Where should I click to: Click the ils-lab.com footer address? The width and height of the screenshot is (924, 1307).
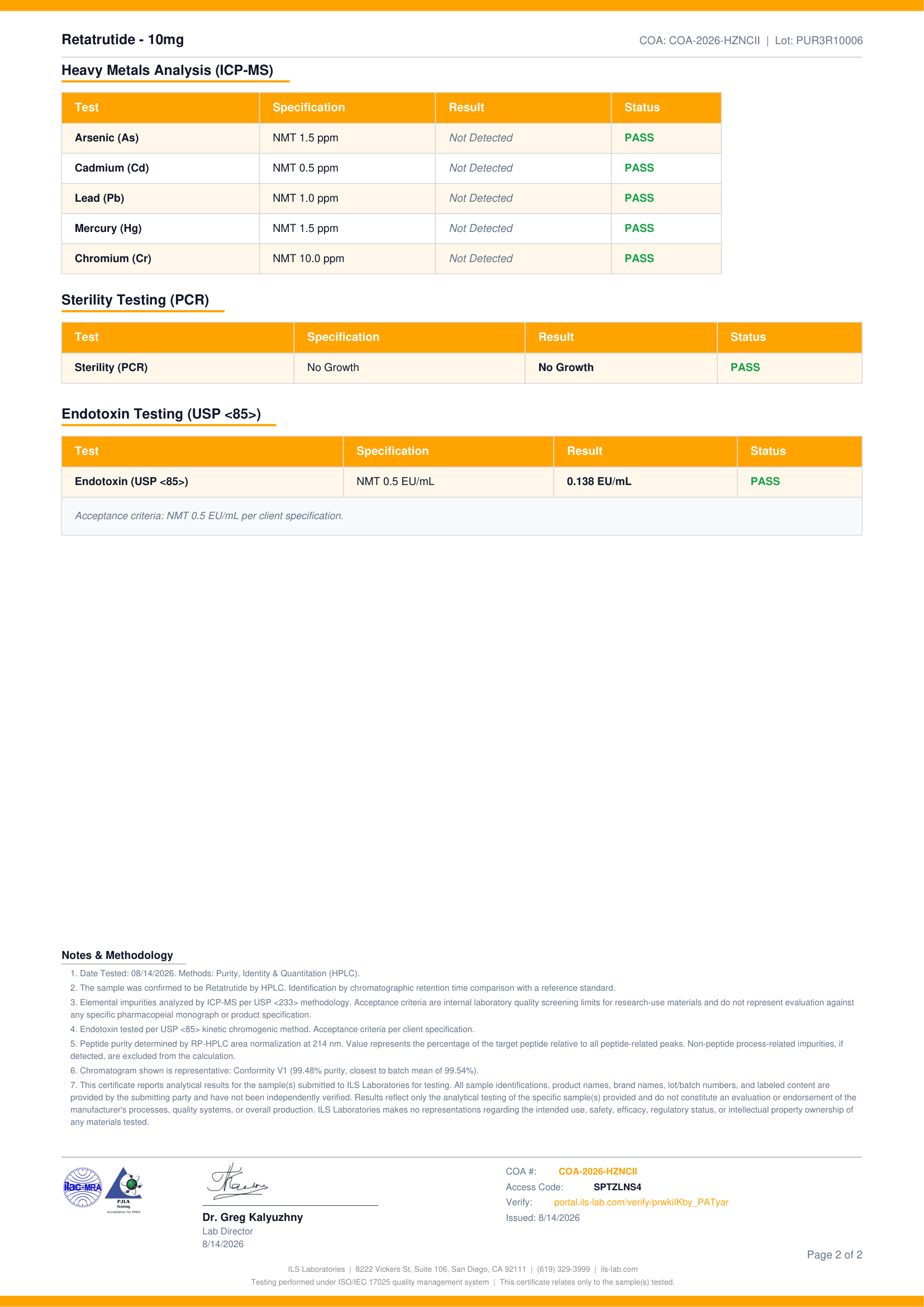(x=619, y=1270)
